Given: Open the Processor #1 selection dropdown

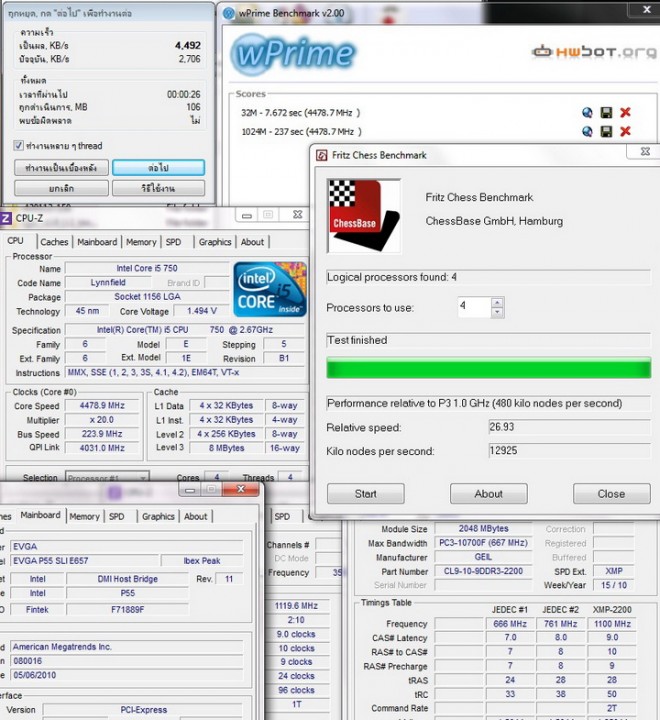Looking at the screenshot, I should [x=107, y=478].
